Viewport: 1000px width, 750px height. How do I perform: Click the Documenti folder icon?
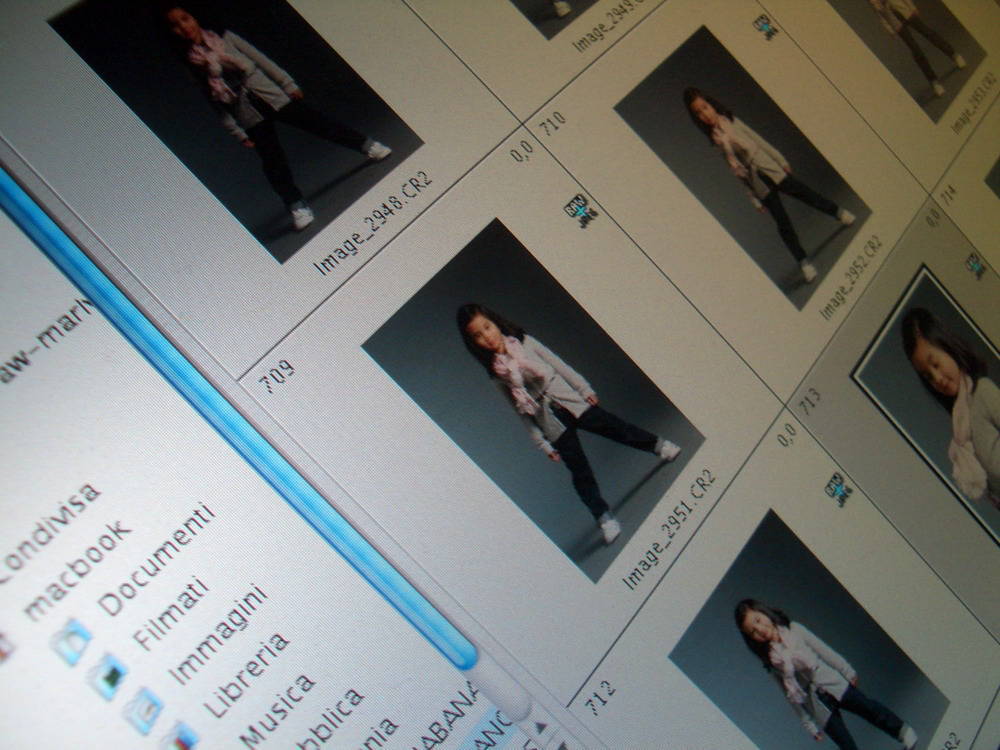tap(72, 641)
